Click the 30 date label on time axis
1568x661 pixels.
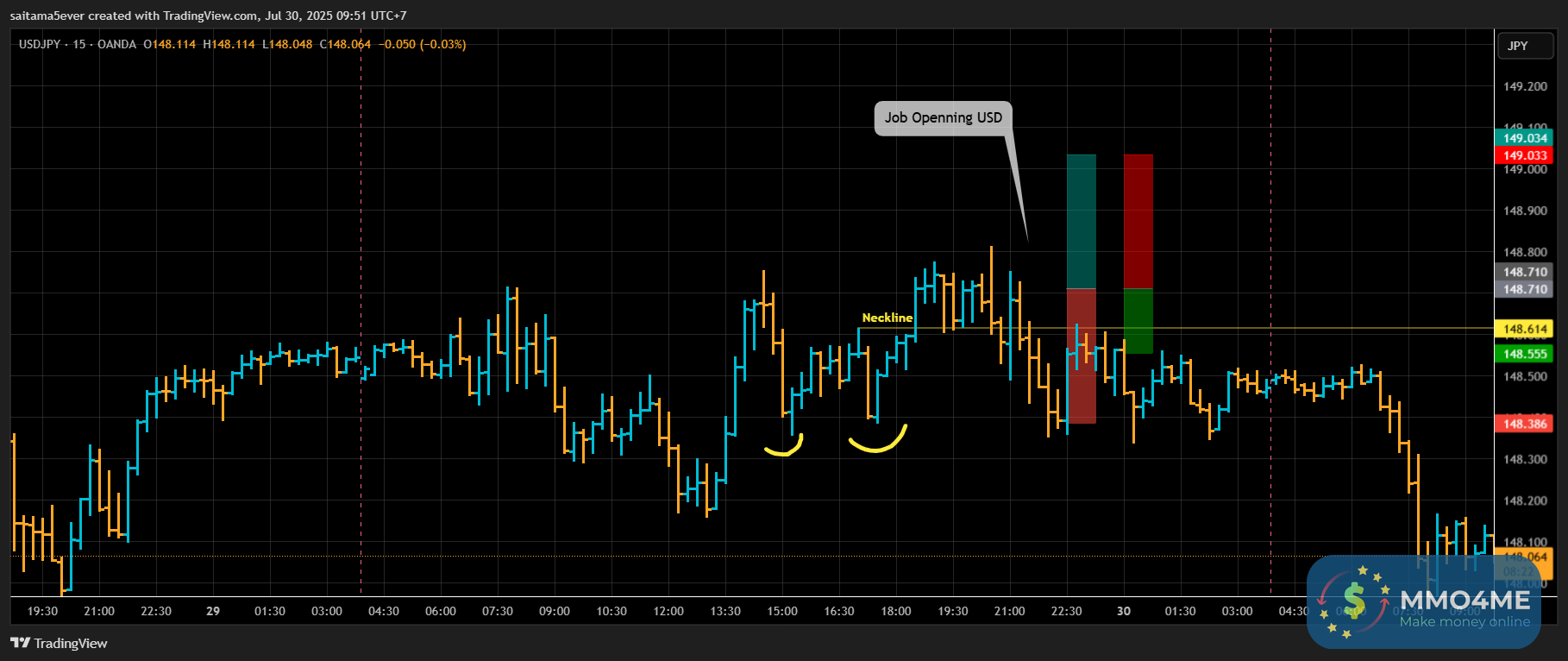tap(1124, 611)
